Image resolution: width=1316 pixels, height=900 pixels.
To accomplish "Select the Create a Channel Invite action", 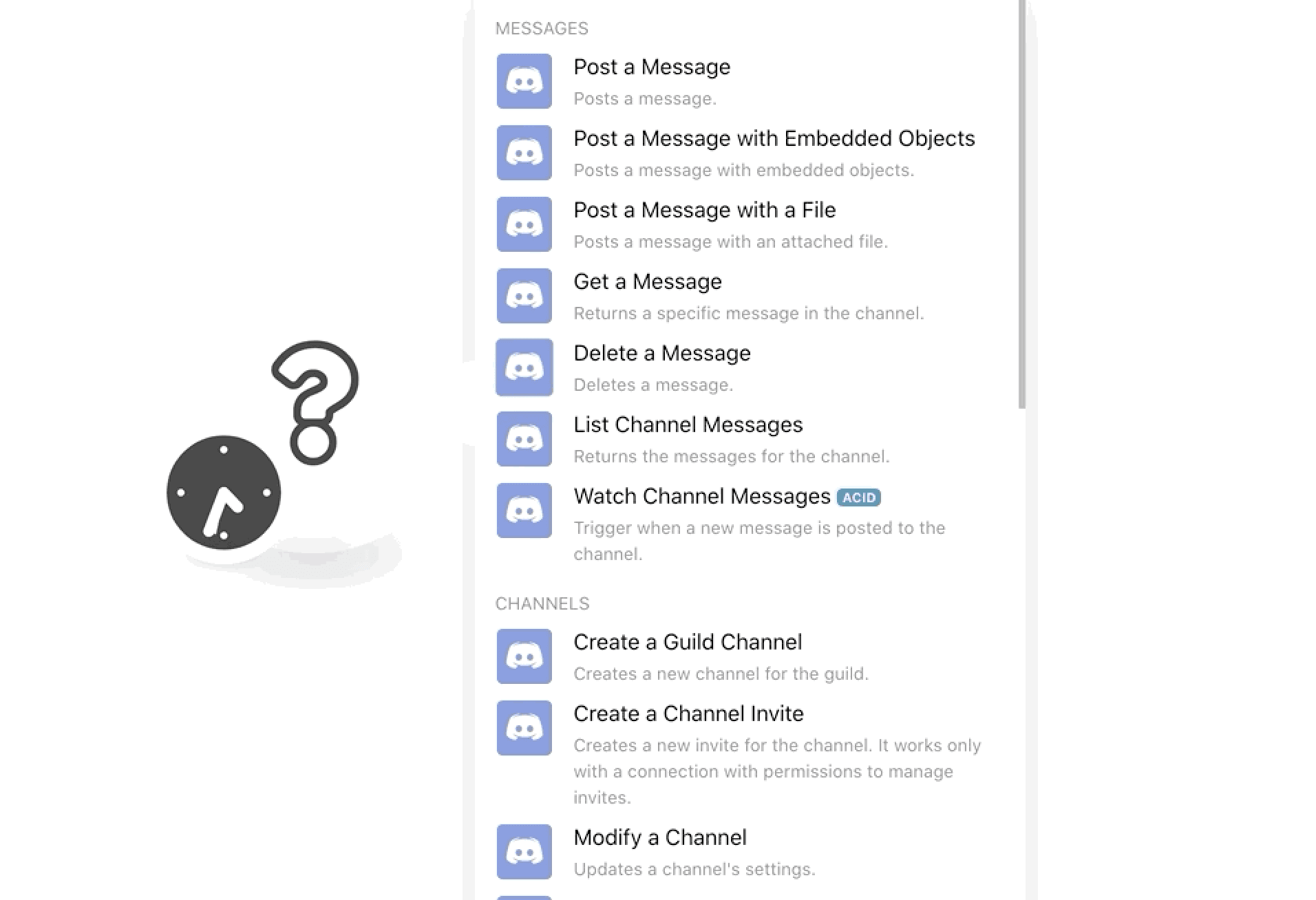I will [x=688, y=714].
